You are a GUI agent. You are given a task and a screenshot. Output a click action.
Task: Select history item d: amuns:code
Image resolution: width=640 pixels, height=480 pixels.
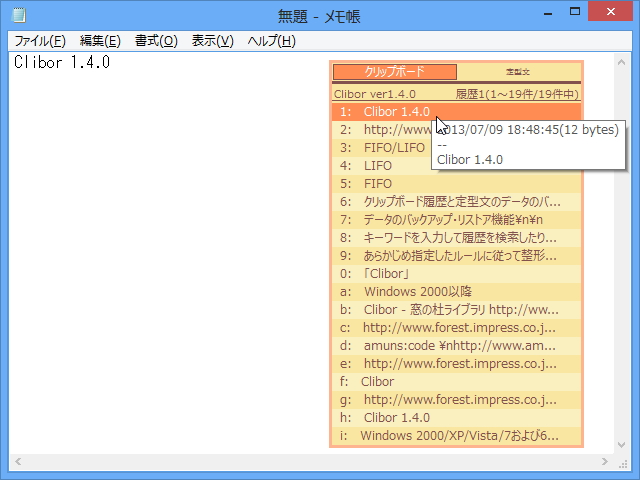click(x=456, y=345)
